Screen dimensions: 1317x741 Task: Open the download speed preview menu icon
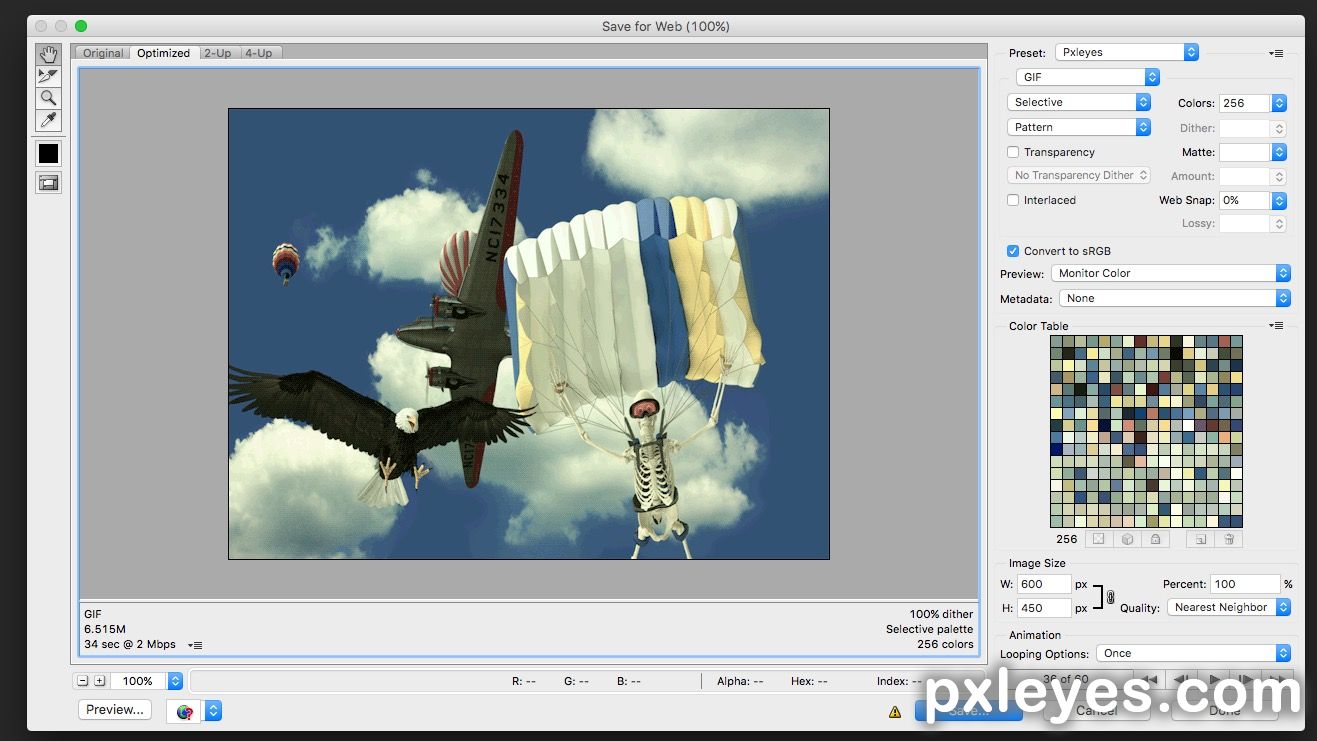point(195,645)
